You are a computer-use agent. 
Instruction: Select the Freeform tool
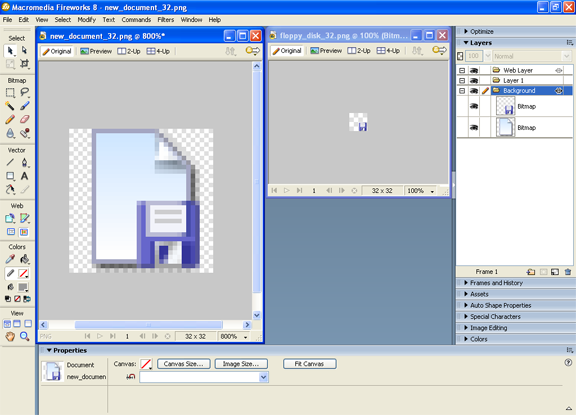[x=10, y=190]
